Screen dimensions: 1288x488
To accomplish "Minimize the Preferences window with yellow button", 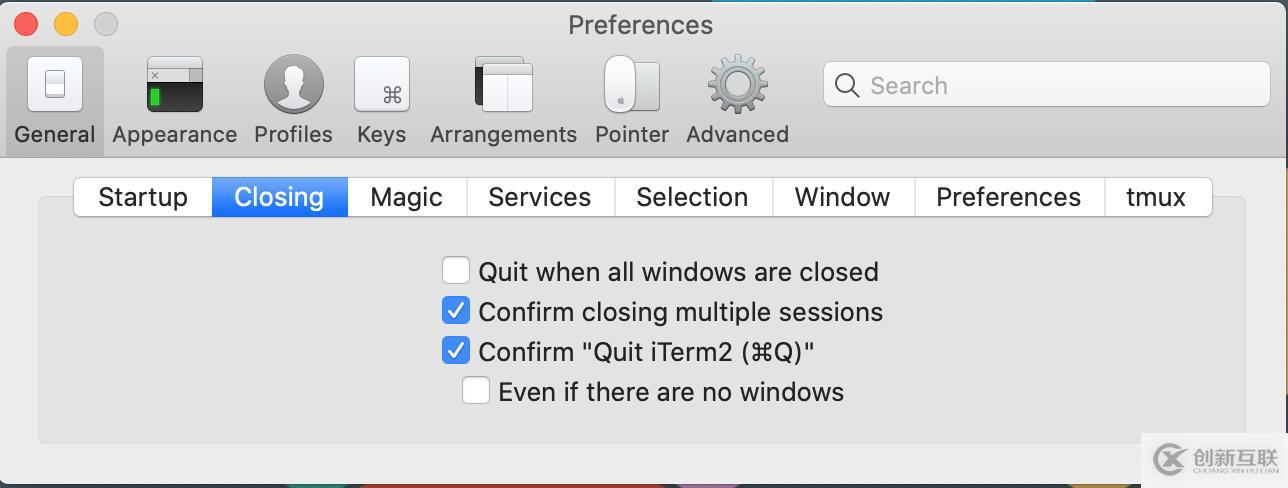I will [x=66, y=24].
